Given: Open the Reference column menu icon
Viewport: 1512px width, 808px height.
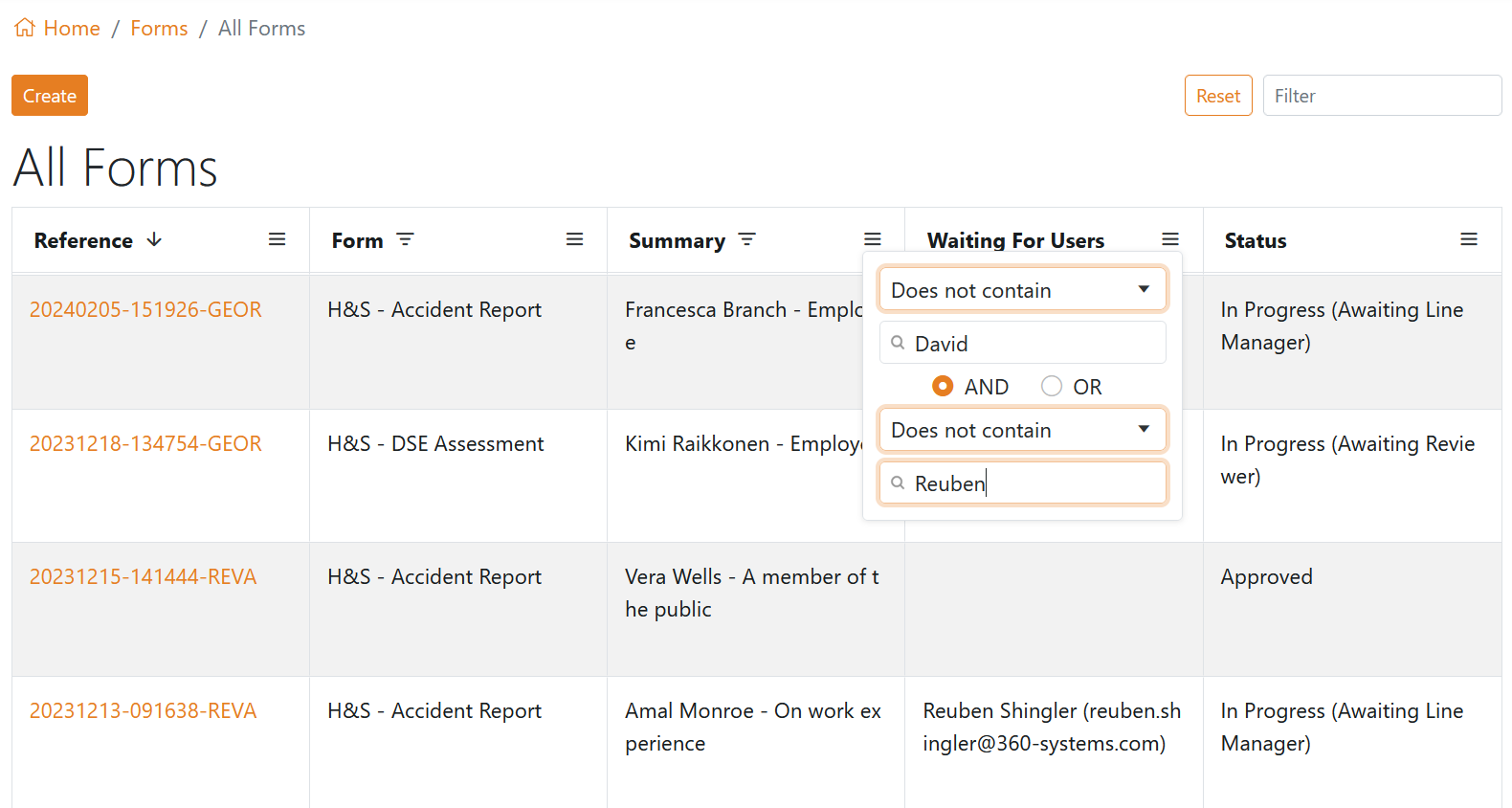Looking at the screenshot, I should click(277, 239).
